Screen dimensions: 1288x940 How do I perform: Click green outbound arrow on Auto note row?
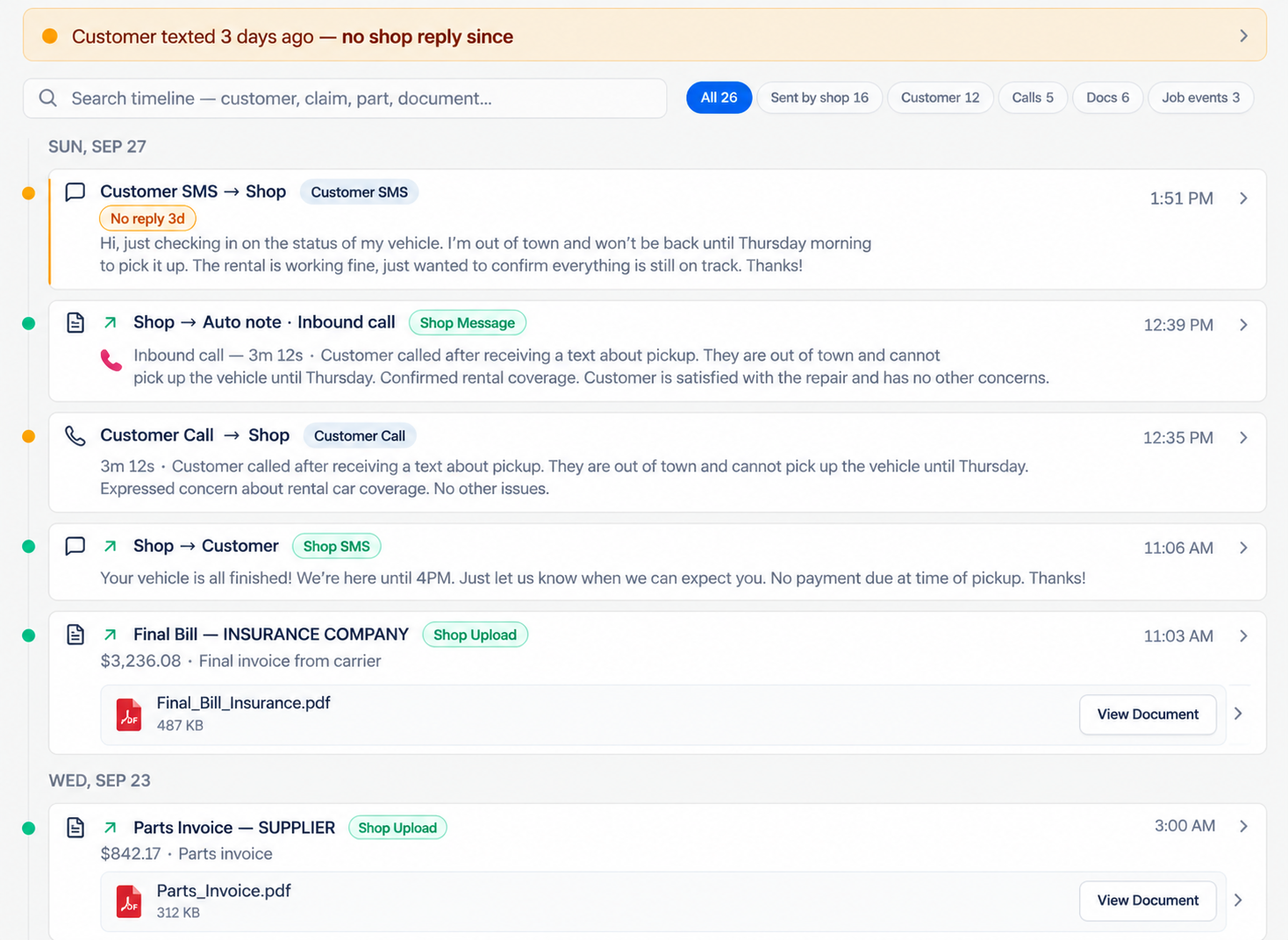[x=111, y=323]
